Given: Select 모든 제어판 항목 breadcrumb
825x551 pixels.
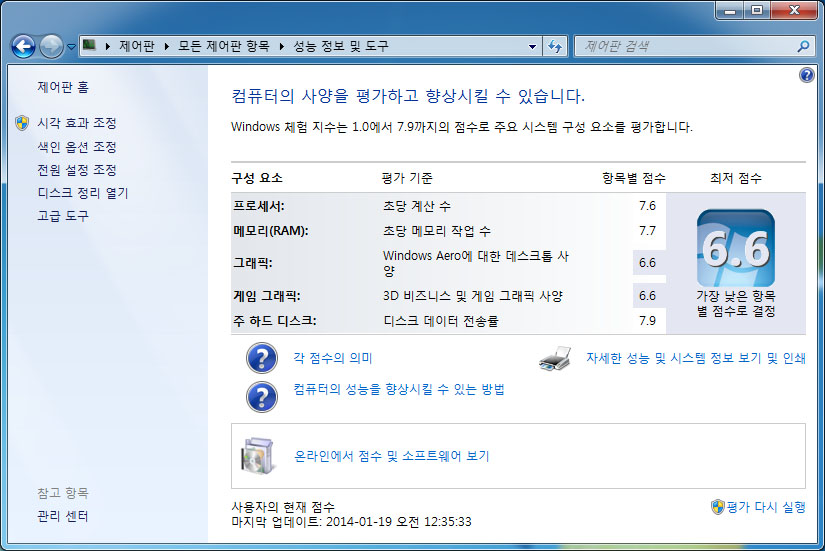Looking at the screenshot, I should pos(224,46).
